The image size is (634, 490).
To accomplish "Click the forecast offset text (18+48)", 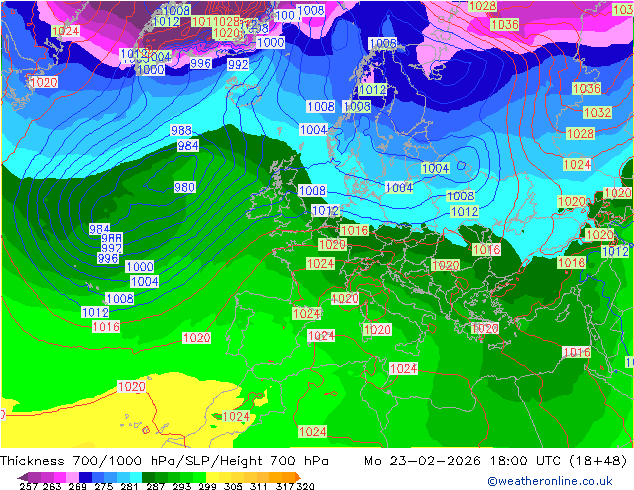I will [x=598, y=461].
